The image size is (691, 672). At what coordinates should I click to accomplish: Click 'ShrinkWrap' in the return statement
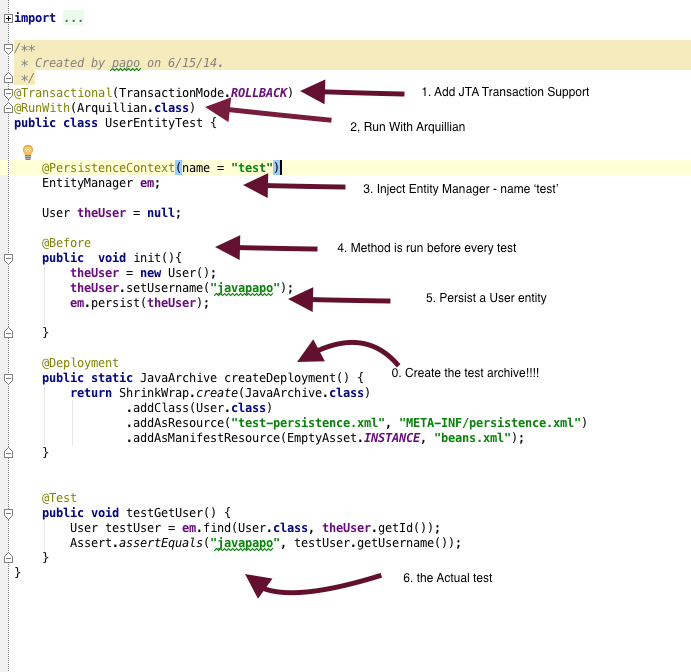pyautogui.click(x=154, y=393)
